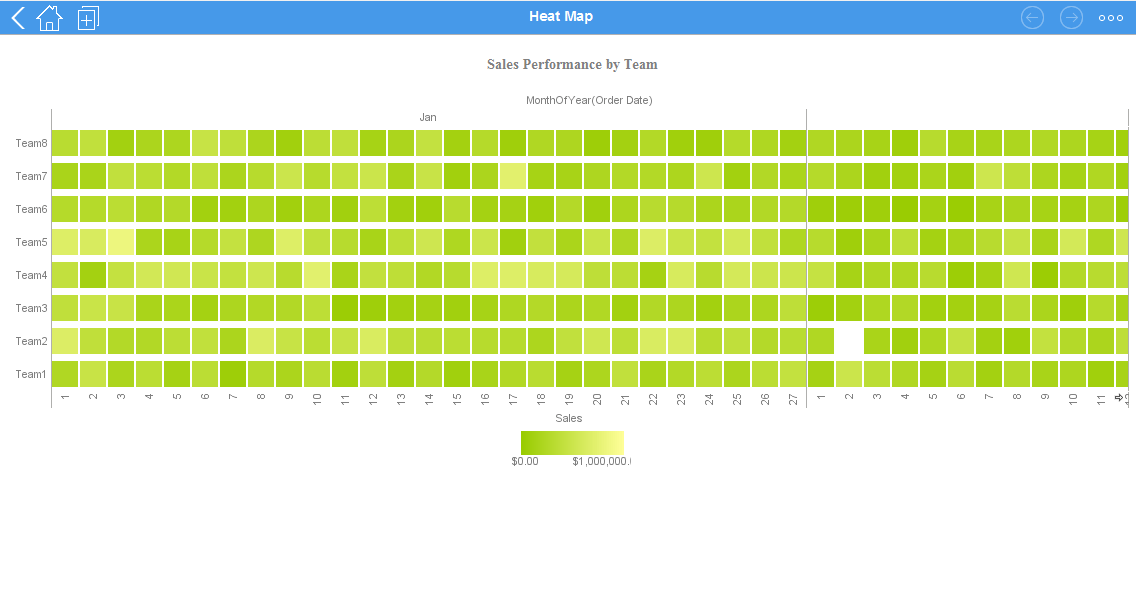1136x601 pixels.
Task: Click the Heat Map title in header
Action: 560,16
